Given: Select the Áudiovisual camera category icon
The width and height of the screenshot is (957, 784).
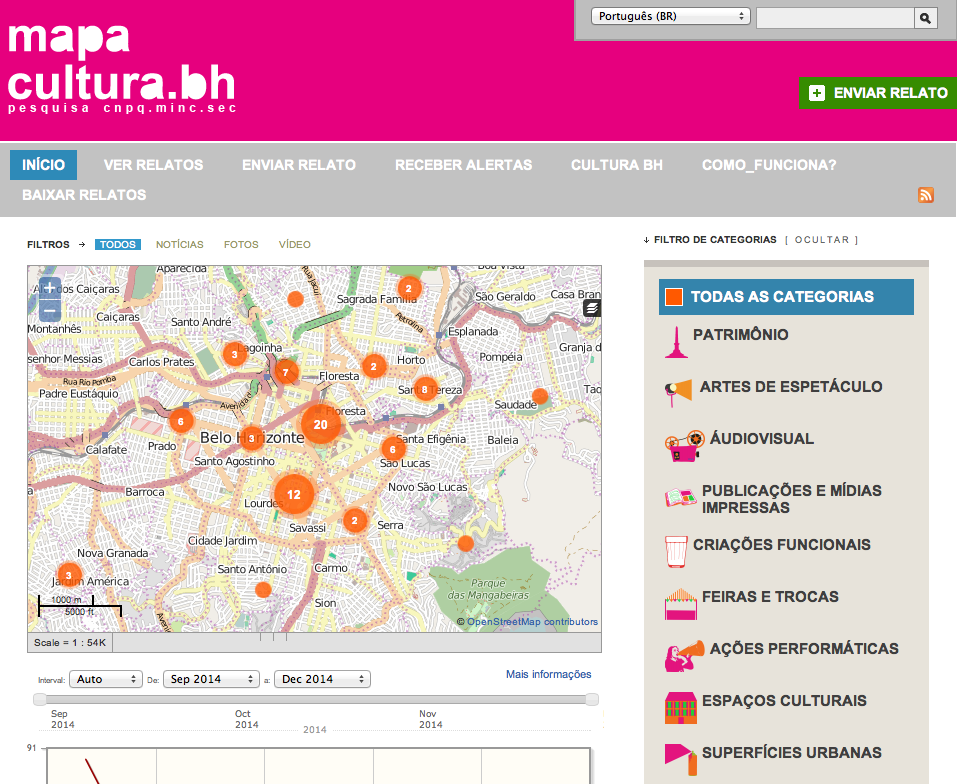Looking at the screenshot, I should [x=682, y=445].
